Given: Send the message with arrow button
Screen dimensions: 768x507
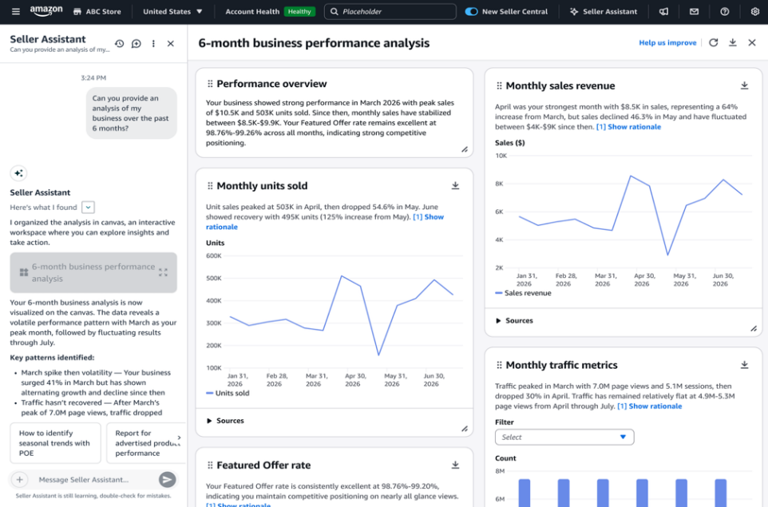Looking at the screenshot, I should [x=167, y=480].
